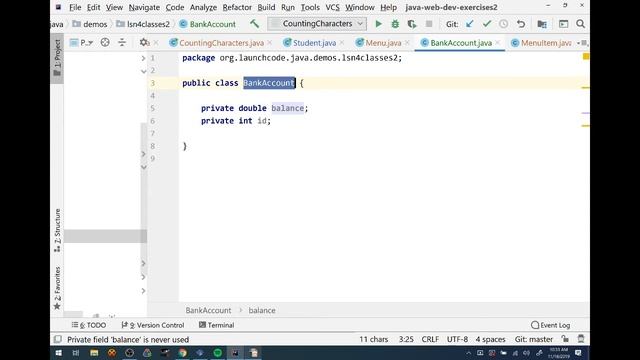Open Project Structure from the toolbar icon
Screen dimensions: 640x360
(x=542, y=24)
